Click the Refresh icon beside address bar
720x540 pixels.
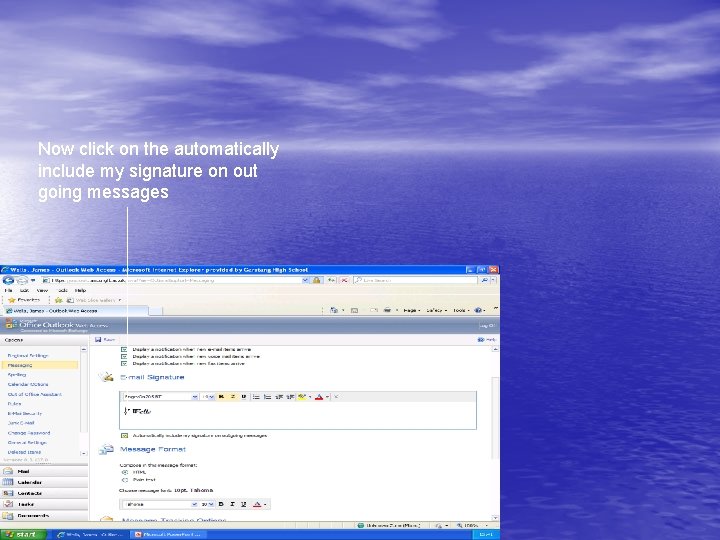pos(331,280)
